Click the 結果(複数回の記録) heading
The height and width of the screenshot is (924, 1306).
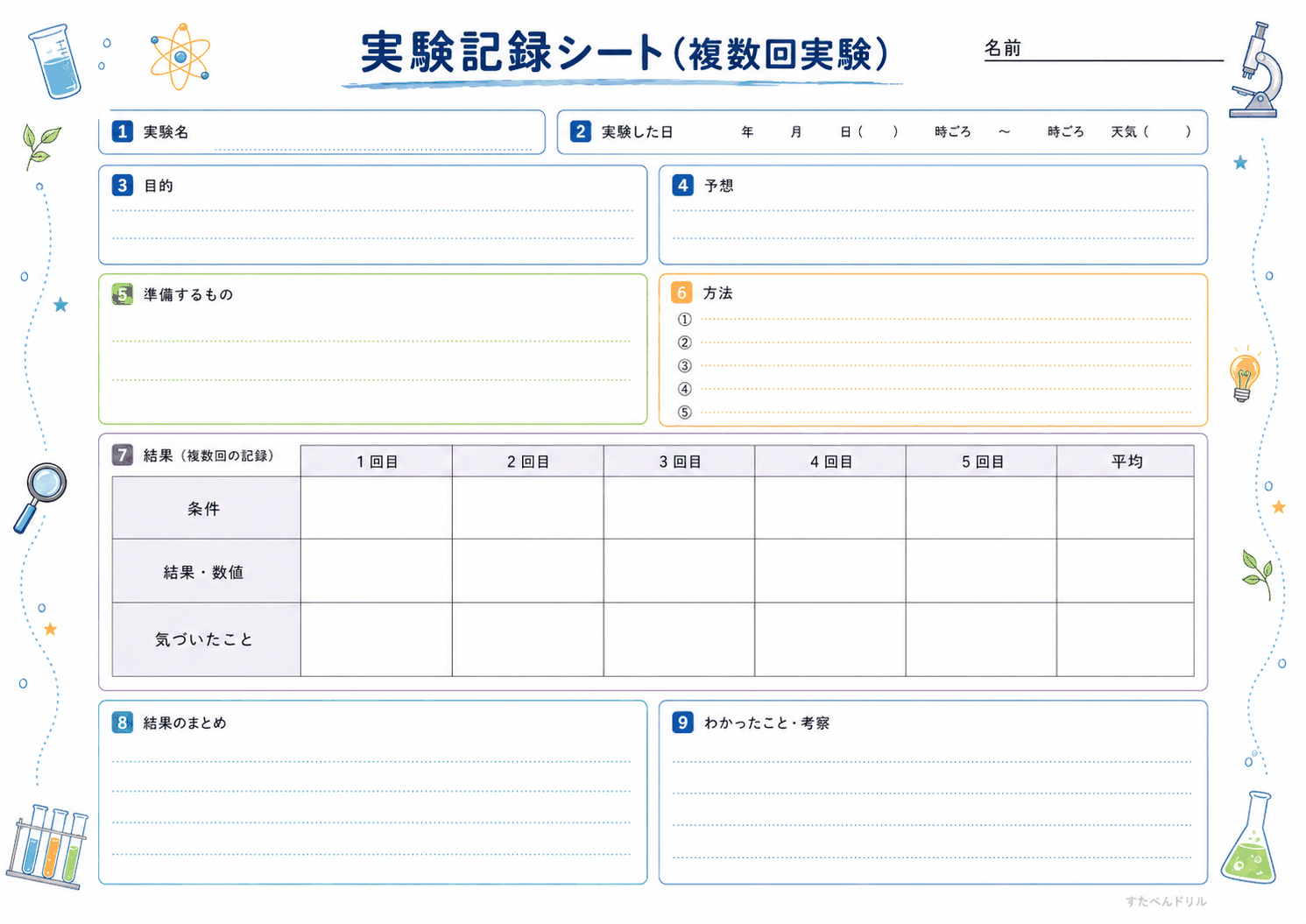(208, 455)
